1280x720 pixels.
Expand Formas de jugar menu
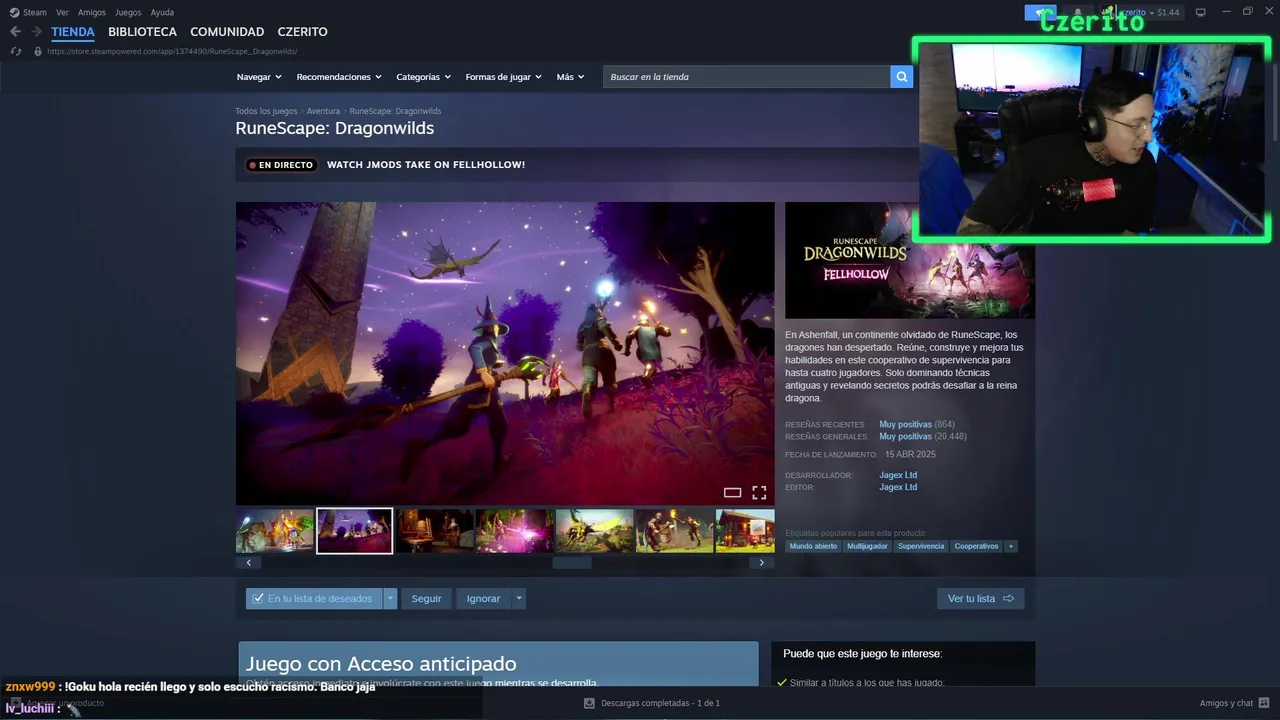coord(503,77)
